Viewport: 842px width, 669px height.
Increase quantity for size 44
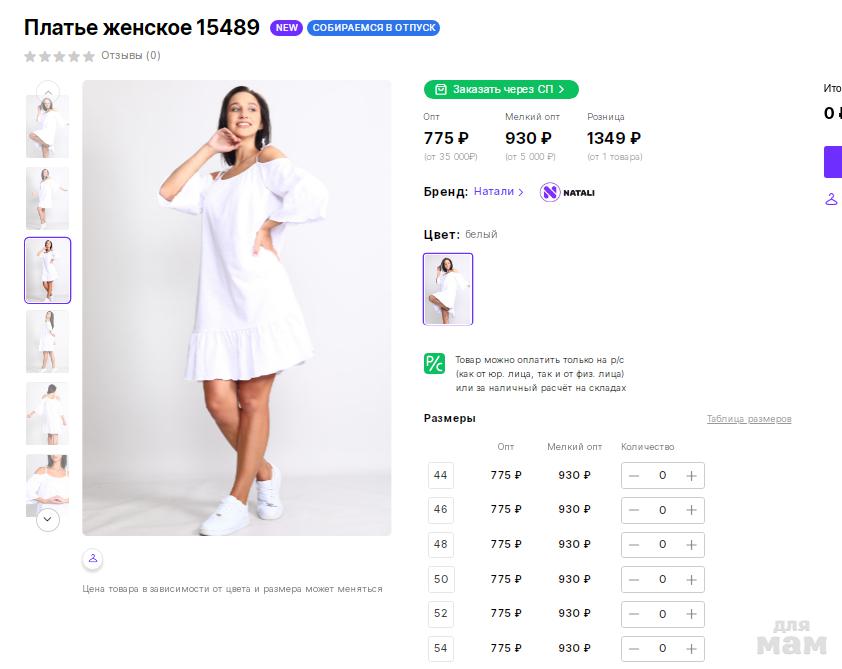click(x=691, y=476)
